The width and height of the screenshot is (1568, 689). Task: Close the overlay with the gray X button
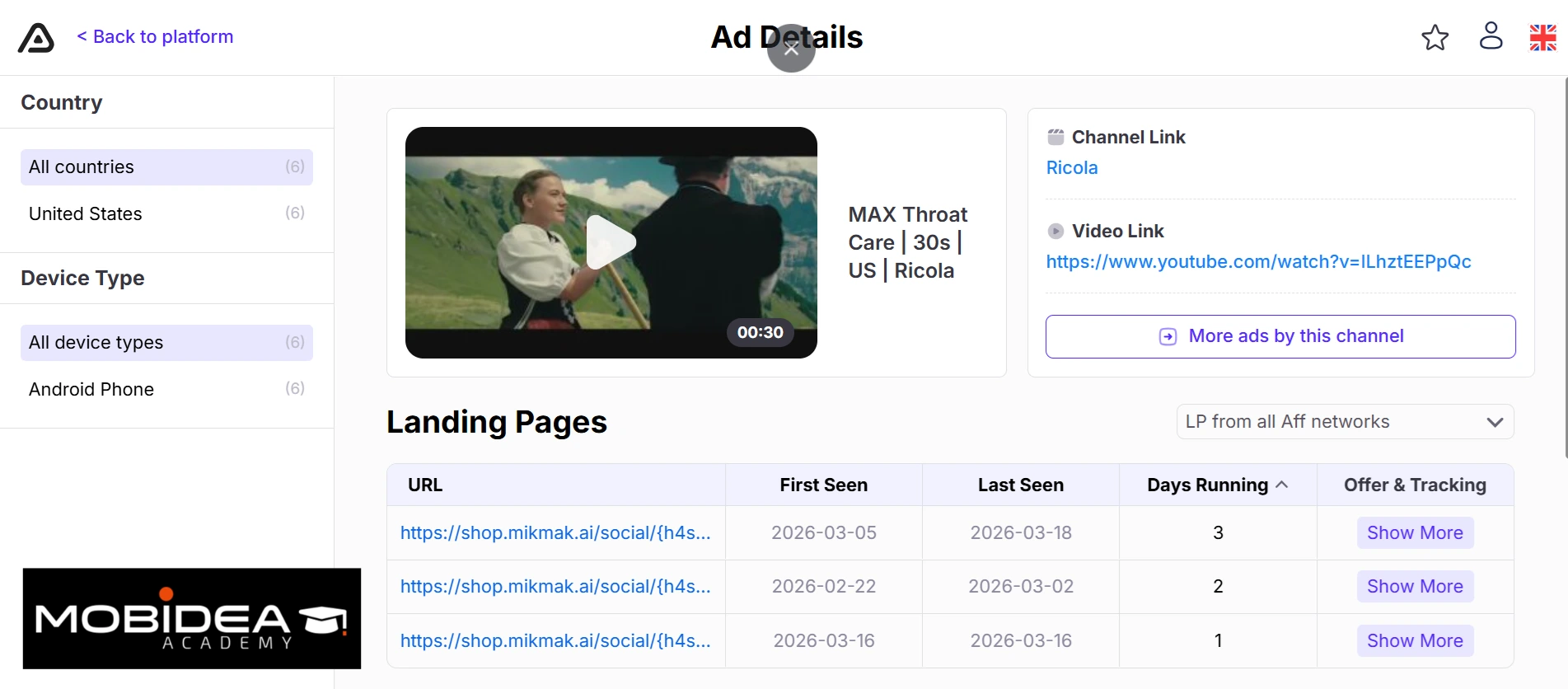click(791, 49)
